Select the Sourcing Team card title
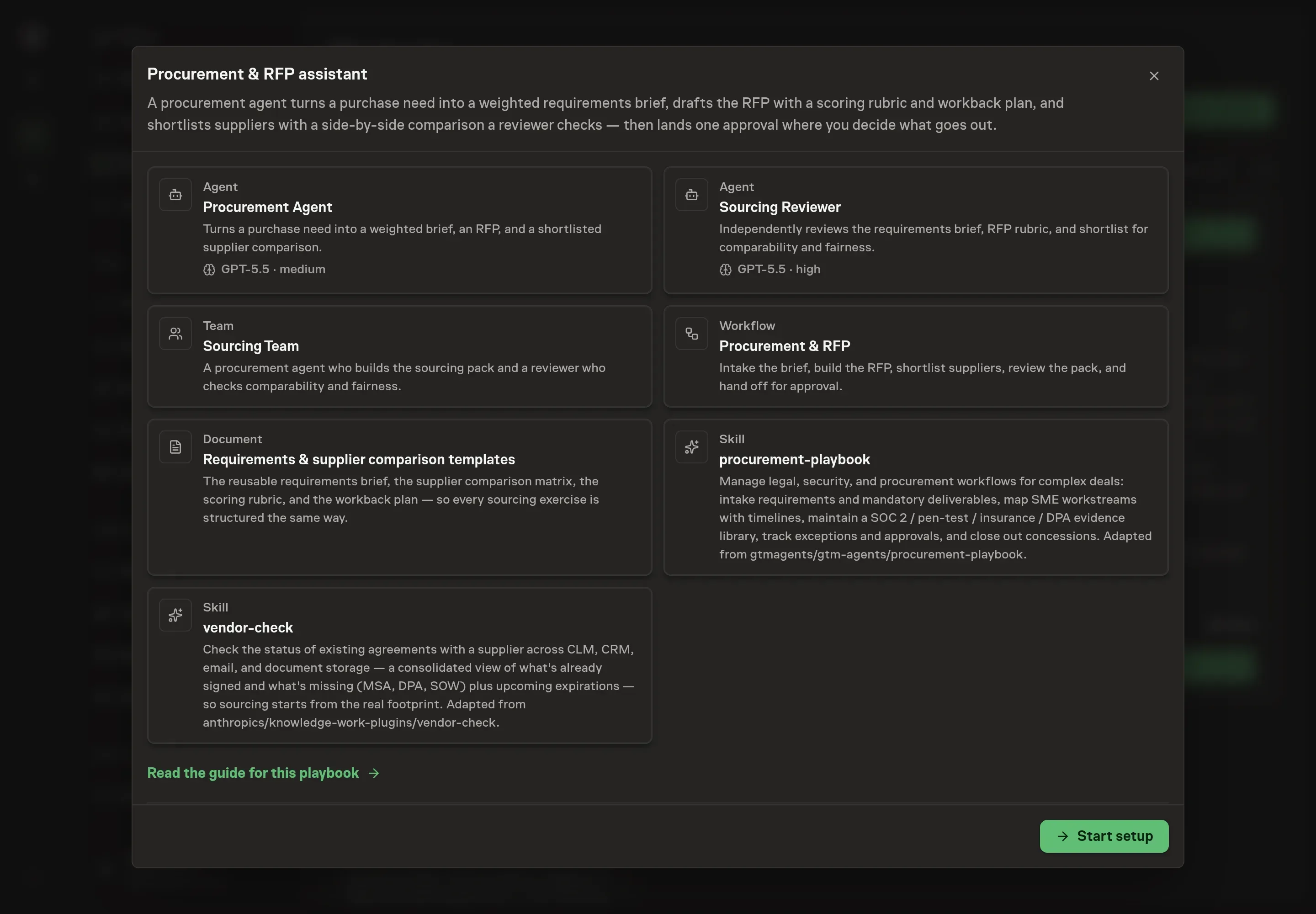1316x914 pixels. point(251,346)
